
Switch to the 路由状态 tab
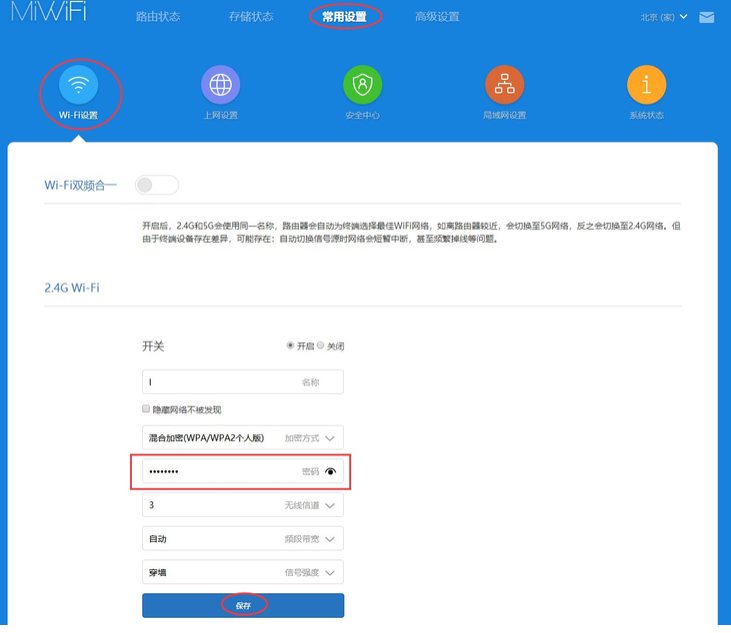(x=157, y=17)
